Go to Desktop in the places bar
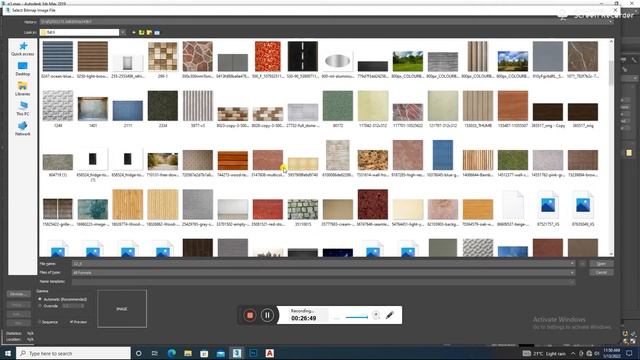This screenshot has height=360, width=640. [x=23, y=69]
